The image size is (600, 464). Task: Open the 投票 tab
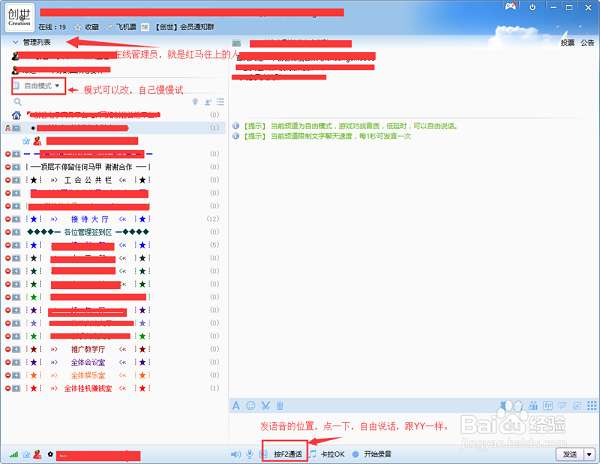[568, 43]
